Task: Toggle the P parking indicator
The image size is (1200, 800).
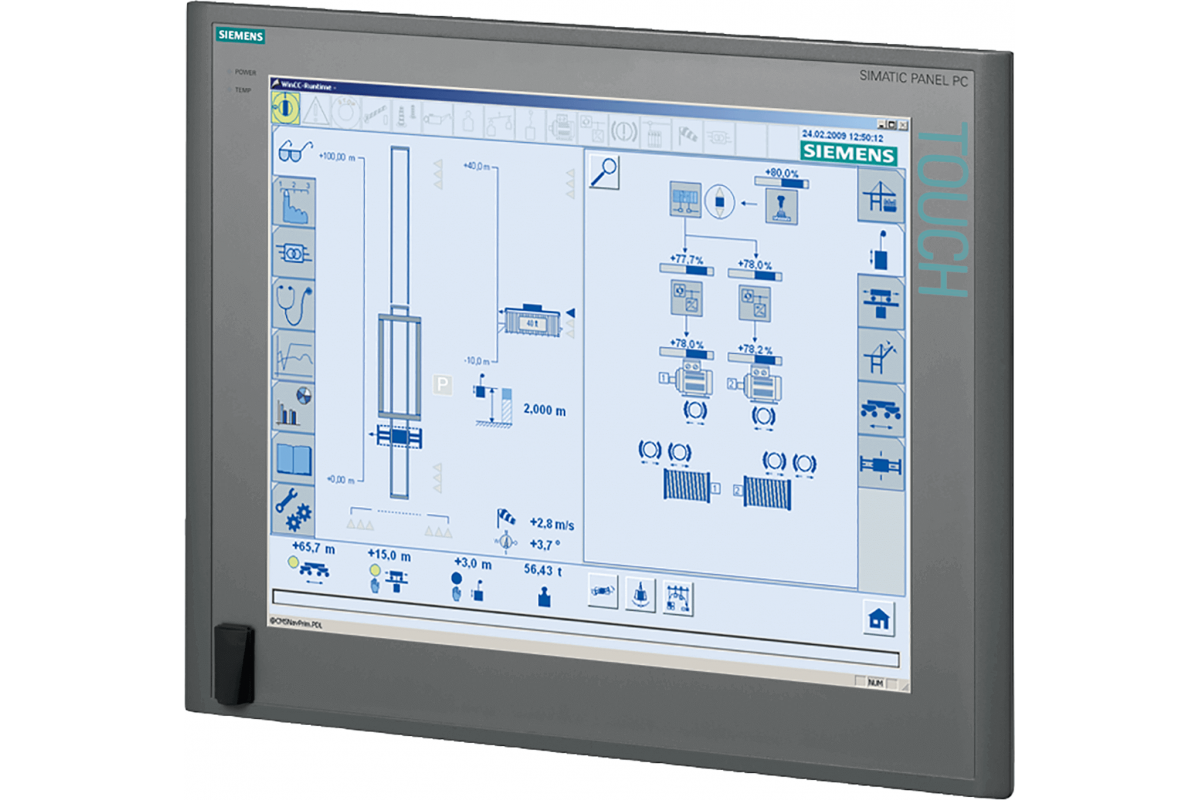Action: pos(440,383)
